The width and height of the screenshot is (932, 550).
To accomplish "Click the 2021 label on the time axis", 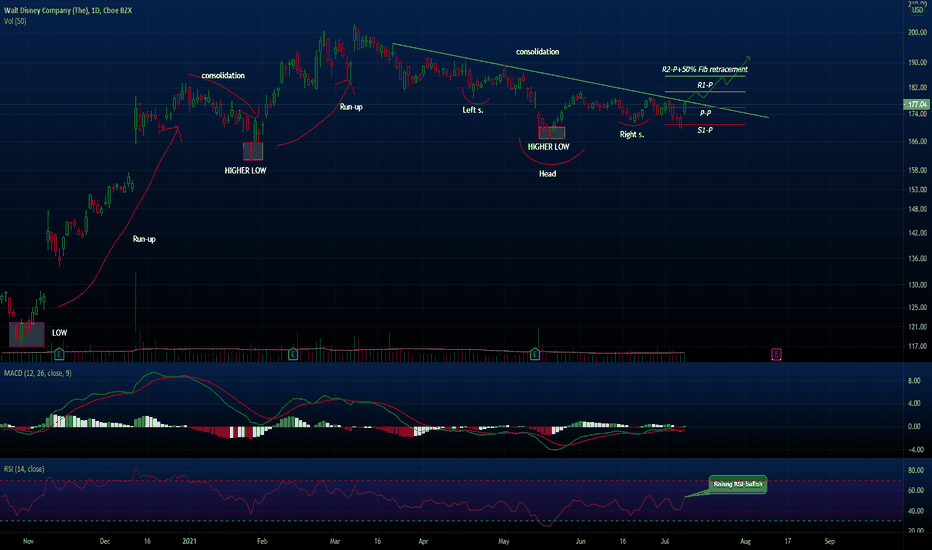I will coord(189,542).
